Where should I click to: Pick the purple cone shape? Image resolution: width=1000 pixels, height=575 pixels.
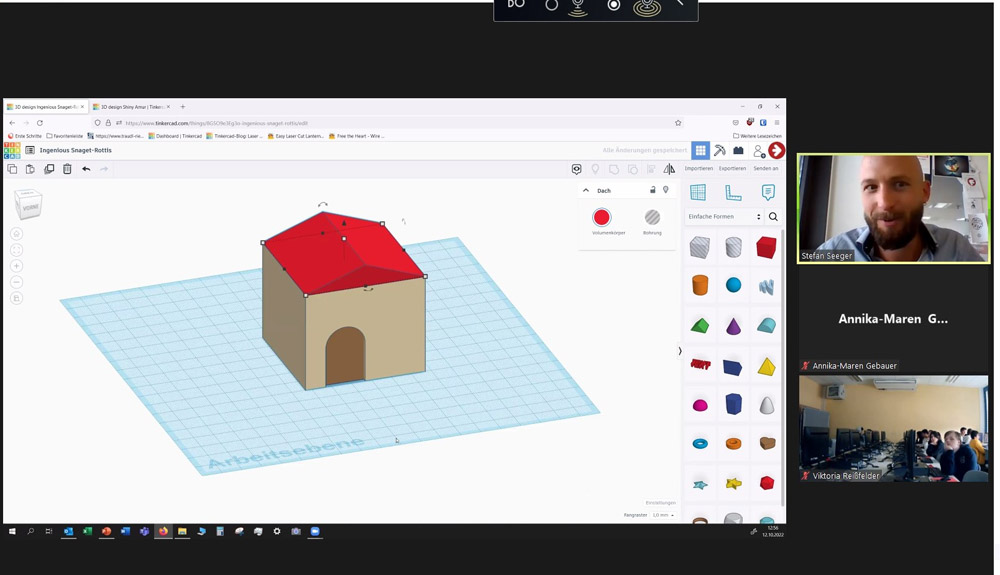(733, 326)
